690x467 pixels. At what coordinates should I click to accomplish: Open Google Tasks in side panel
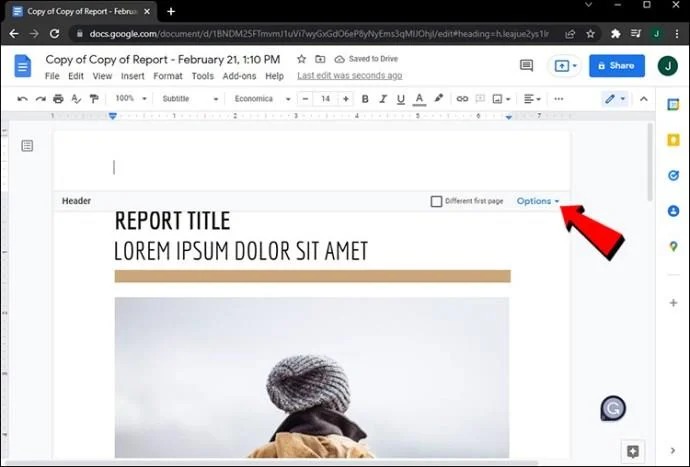click(x=673, y=176)
